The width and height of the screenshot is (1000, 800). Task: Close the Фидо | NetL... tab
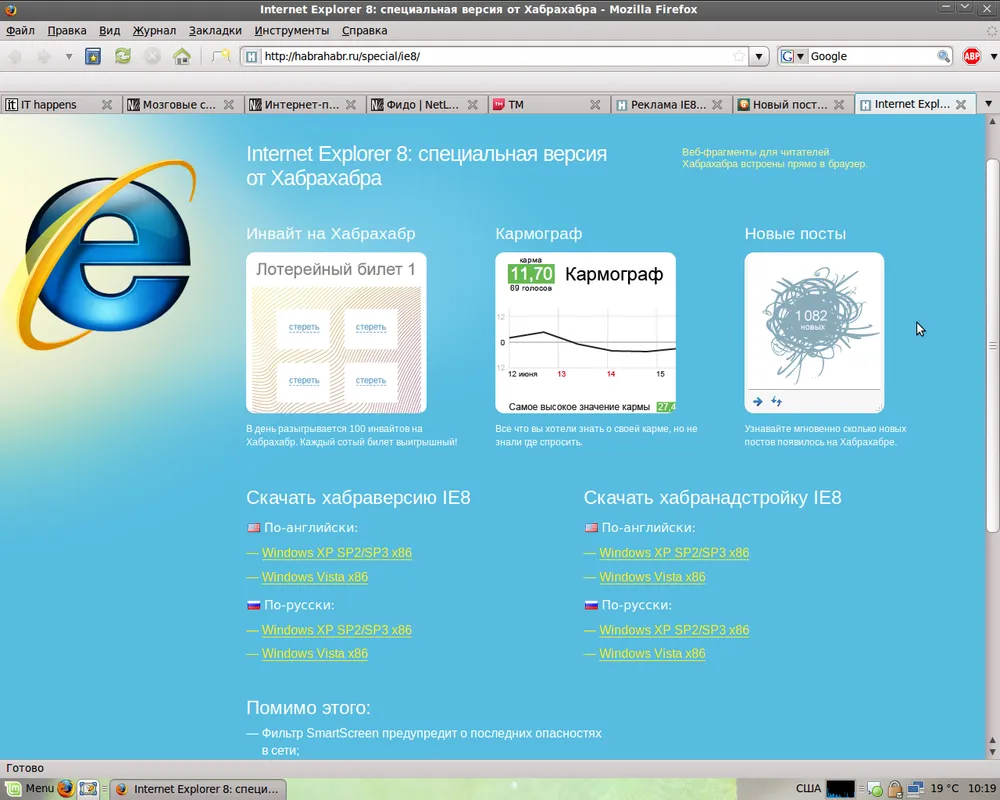click(473, 105)
